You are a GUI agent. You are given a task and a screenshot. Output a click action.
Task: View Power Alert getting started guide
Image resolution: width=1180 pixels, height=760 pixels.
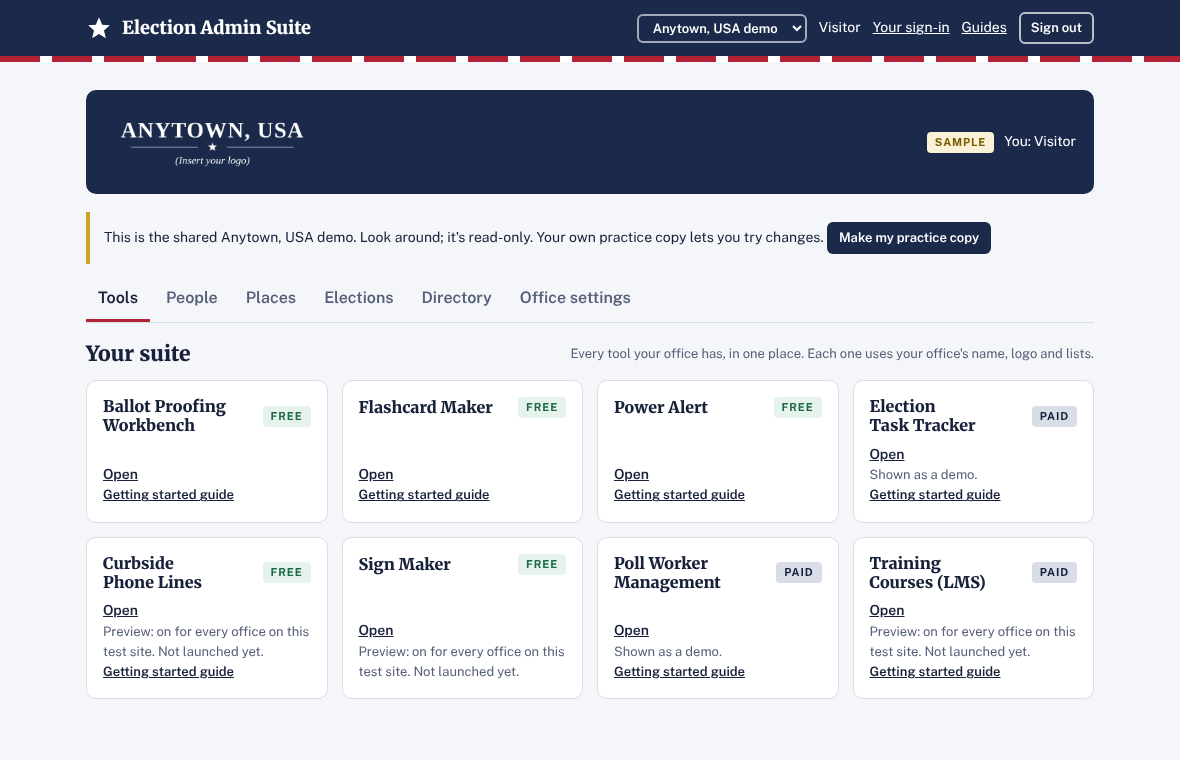tap(680, 494)
